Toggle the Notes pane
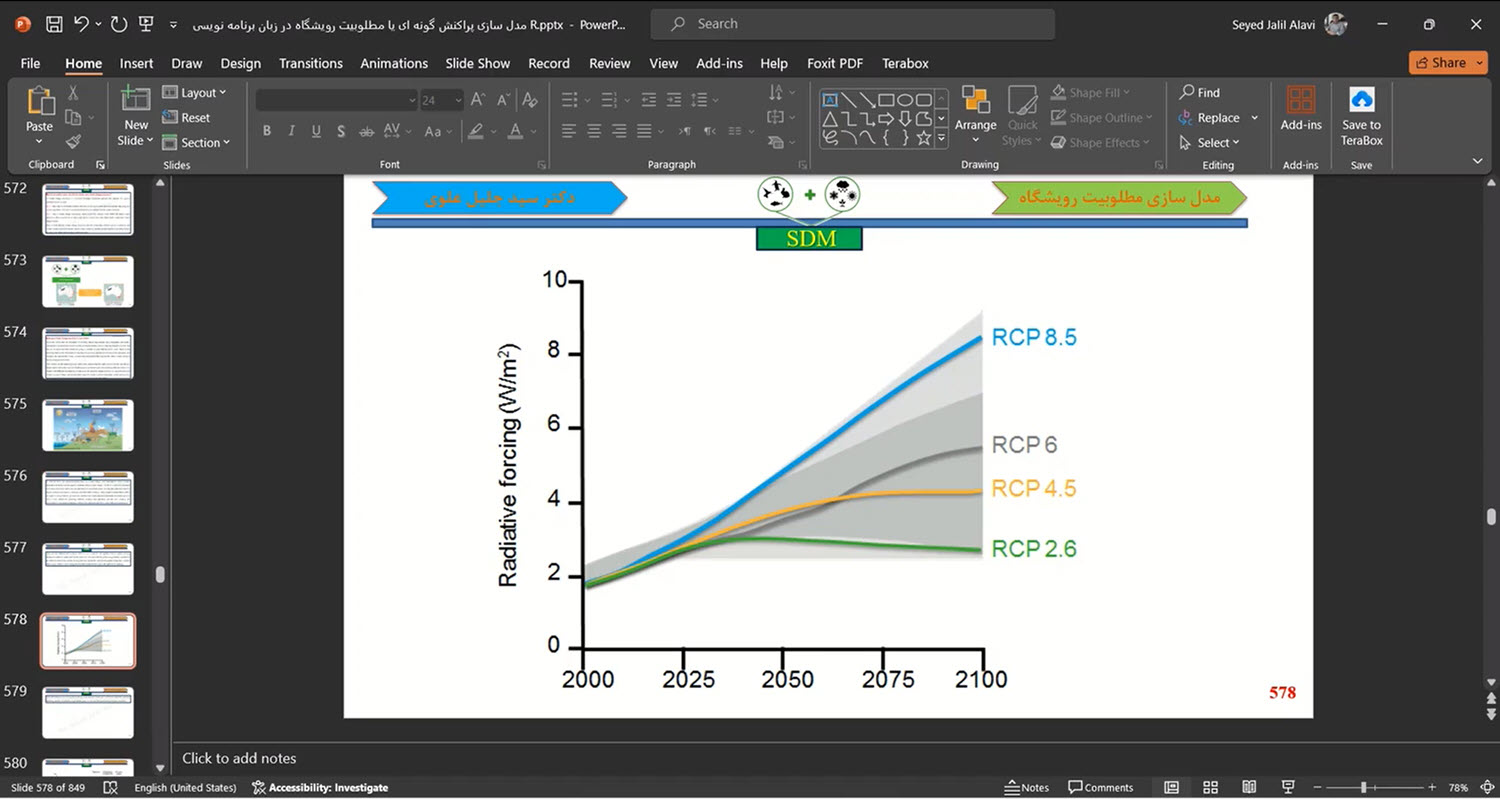Image resolution: width=1500 pixels, height=799 pixels. click(x=1027, y=787)
